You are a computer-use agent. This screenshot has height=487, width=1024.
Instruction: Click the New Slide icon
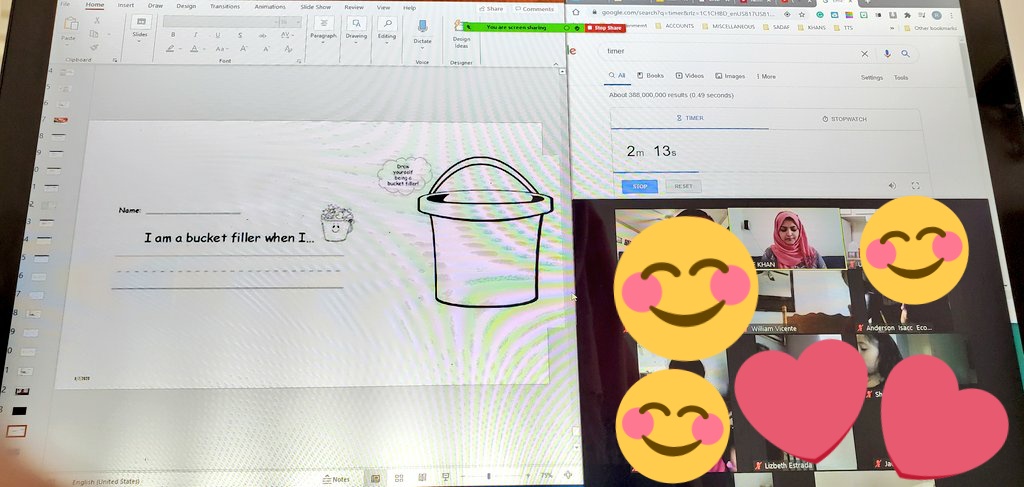pyautogui.click(x=140, y=23)
